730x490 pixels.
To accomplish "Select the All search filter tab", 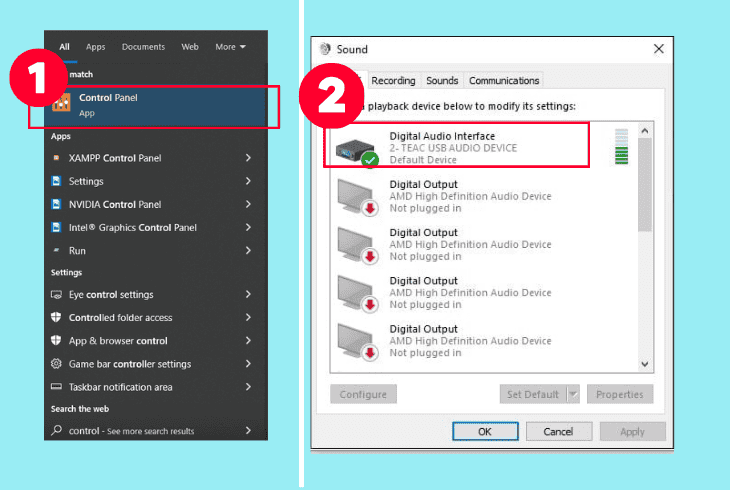I will (x=64, y=47).
